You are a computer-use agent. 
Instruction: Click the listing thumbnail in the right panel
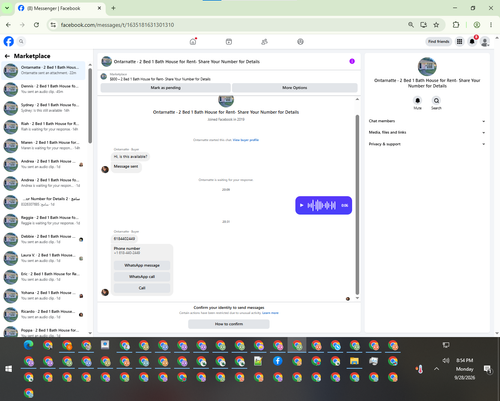click(427, 66)
